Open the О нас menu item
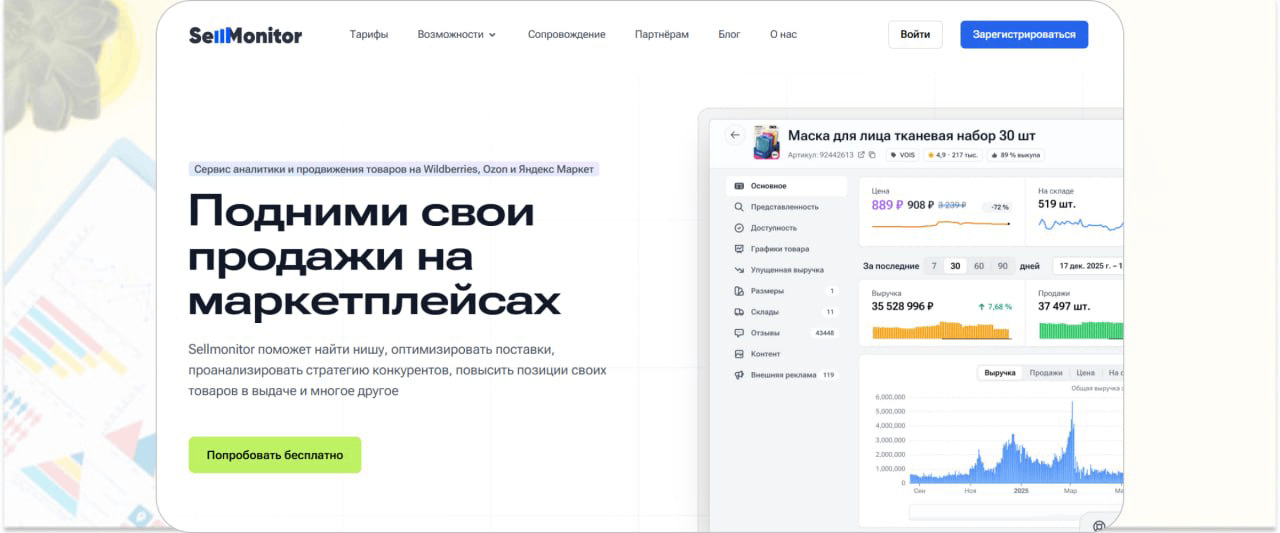The width and height of the screenshot is (1280, 533). 783,35
